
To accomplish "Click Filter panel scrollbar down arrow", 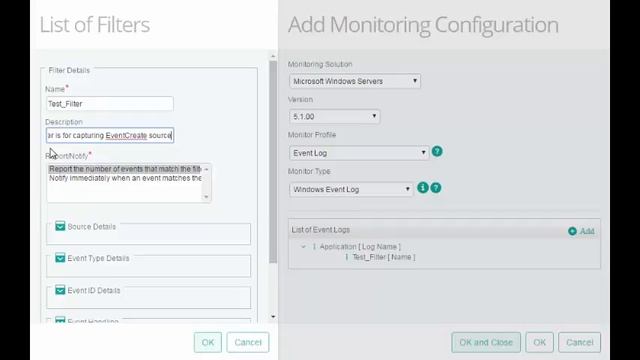I will (273, 317).
